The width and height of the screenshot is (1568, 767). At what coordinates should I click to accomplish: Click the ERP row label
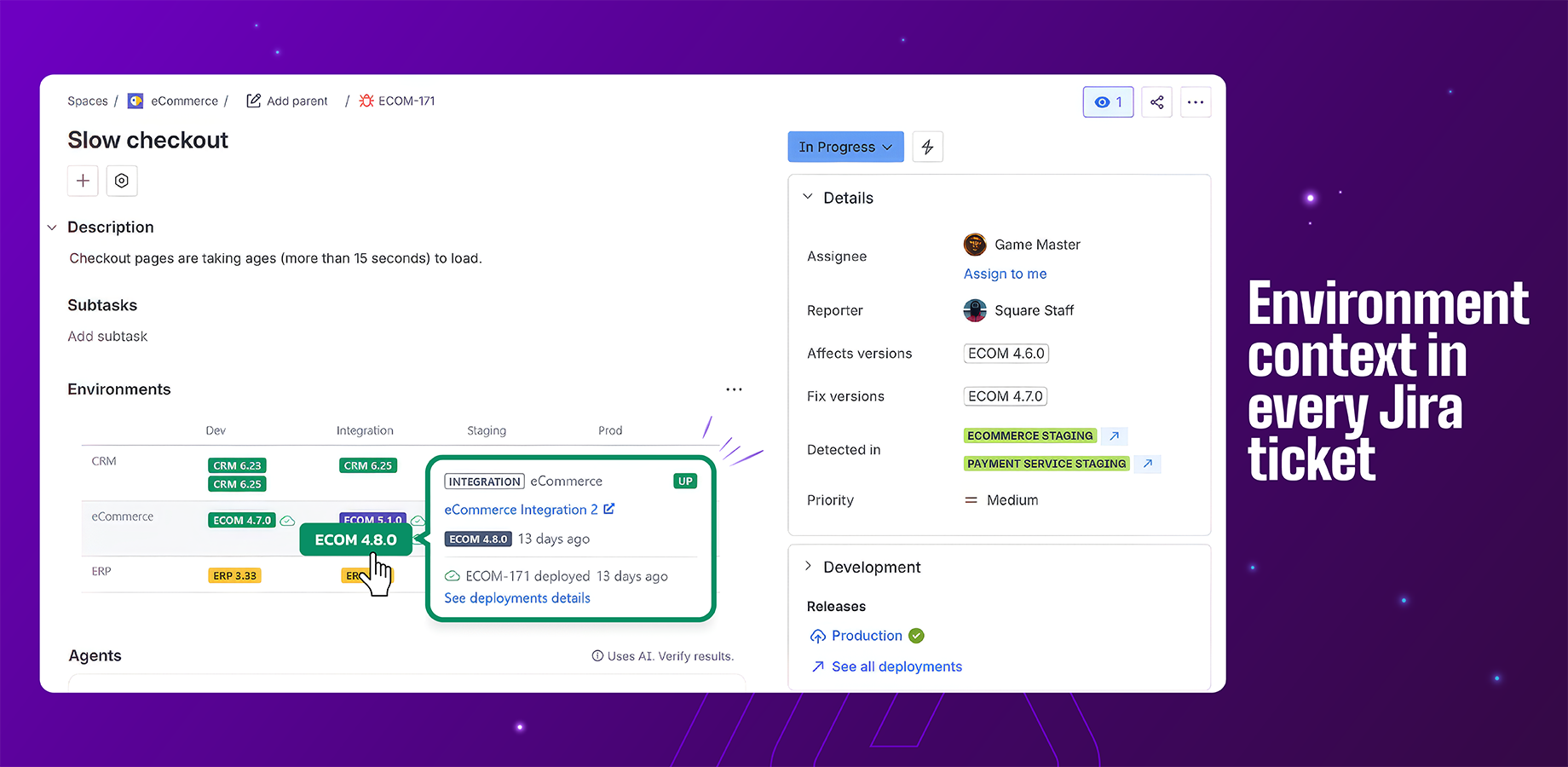coord(101,571)
